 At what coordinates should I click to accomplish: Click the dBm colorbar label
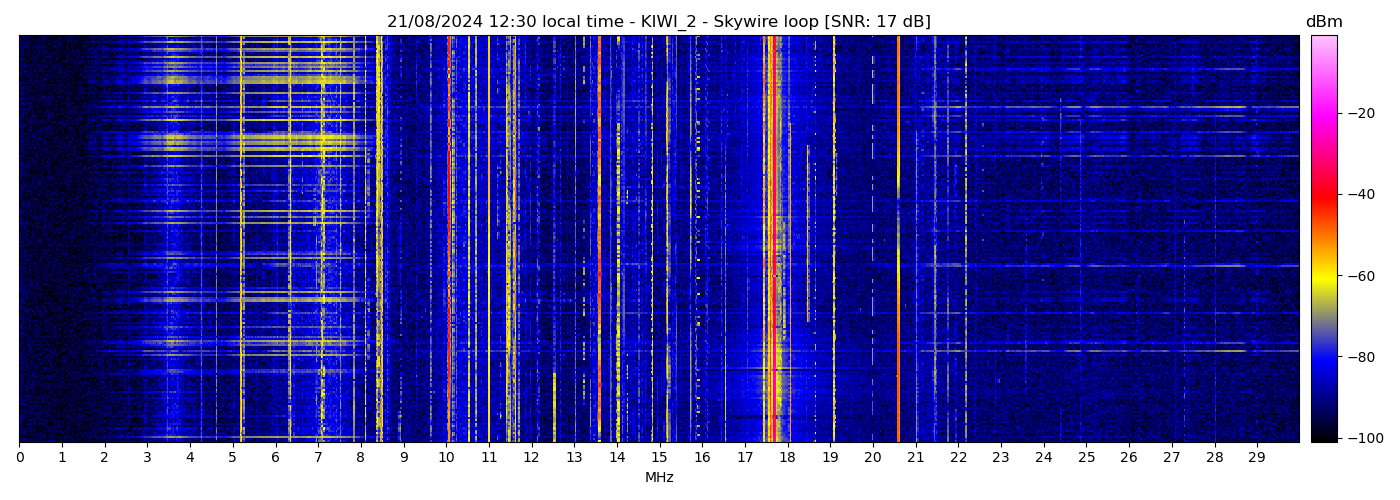pyautogui.click(x=1323, y=22)
